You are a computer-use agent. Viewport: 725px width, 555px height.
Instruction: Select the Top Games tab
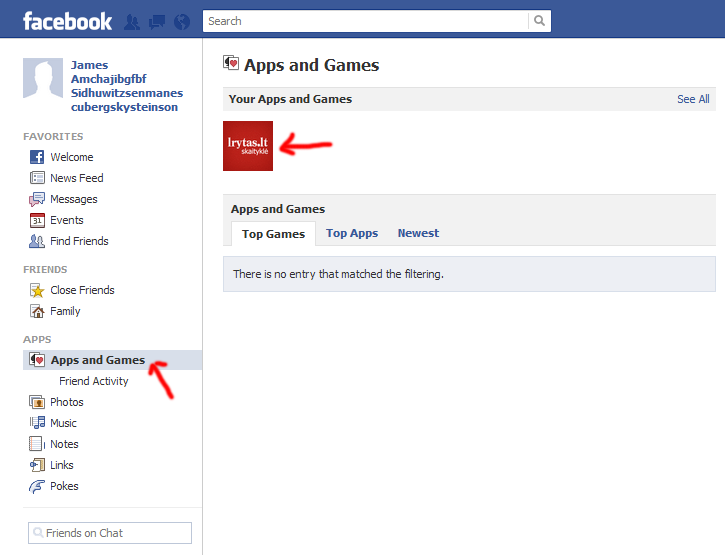(x=273, y=234)
